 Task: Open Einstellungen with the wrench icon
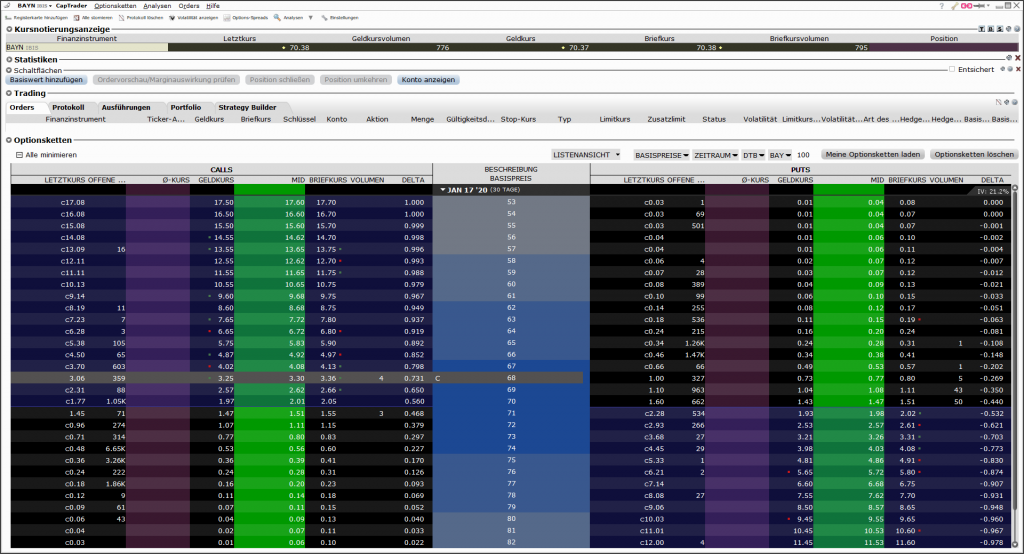[x=324, y=18]
